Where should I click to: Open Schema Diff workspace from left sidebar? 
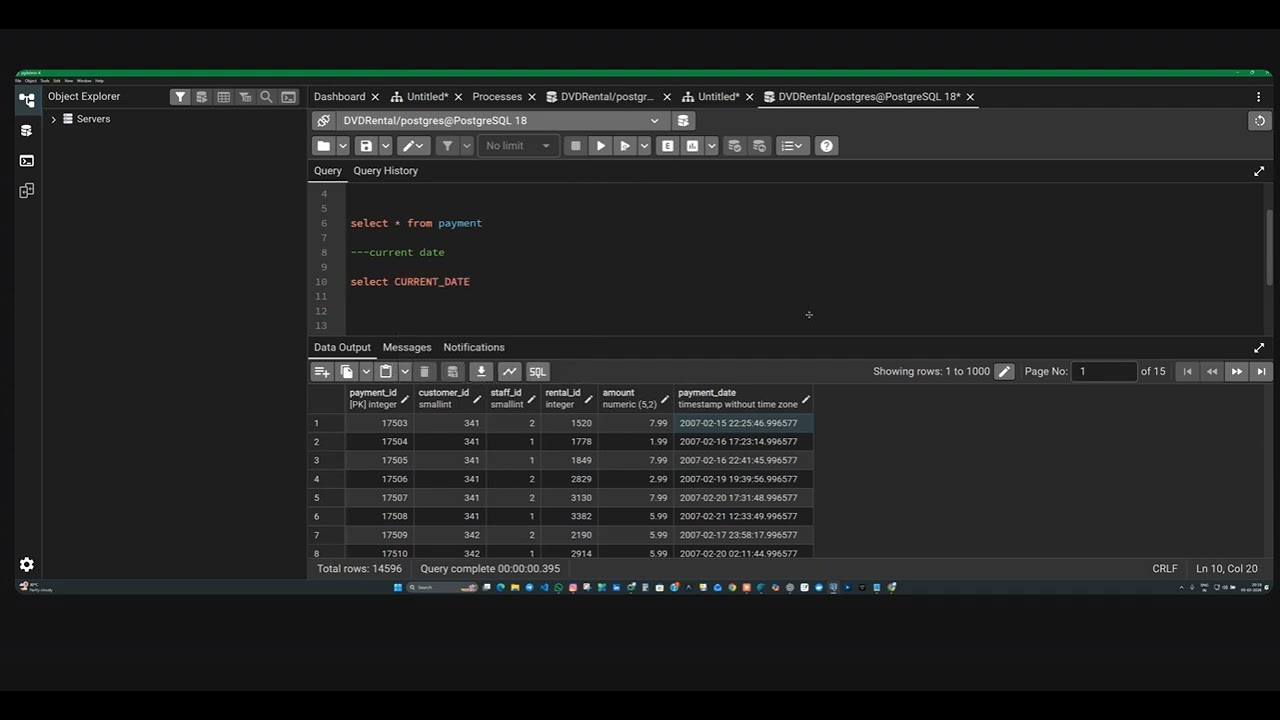[27, 190]
